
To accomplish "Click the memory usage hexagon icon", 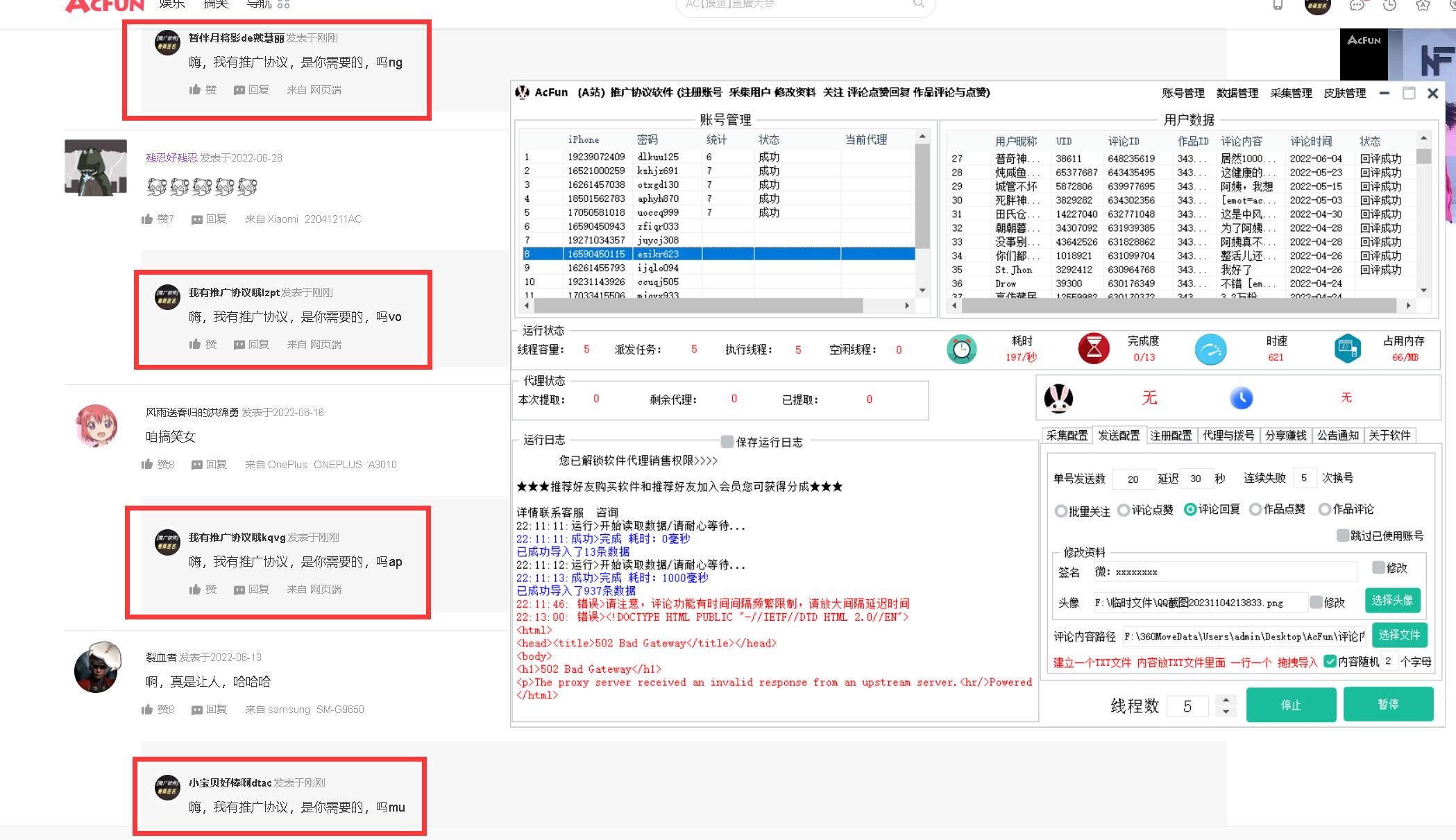I will (1347, 349).
